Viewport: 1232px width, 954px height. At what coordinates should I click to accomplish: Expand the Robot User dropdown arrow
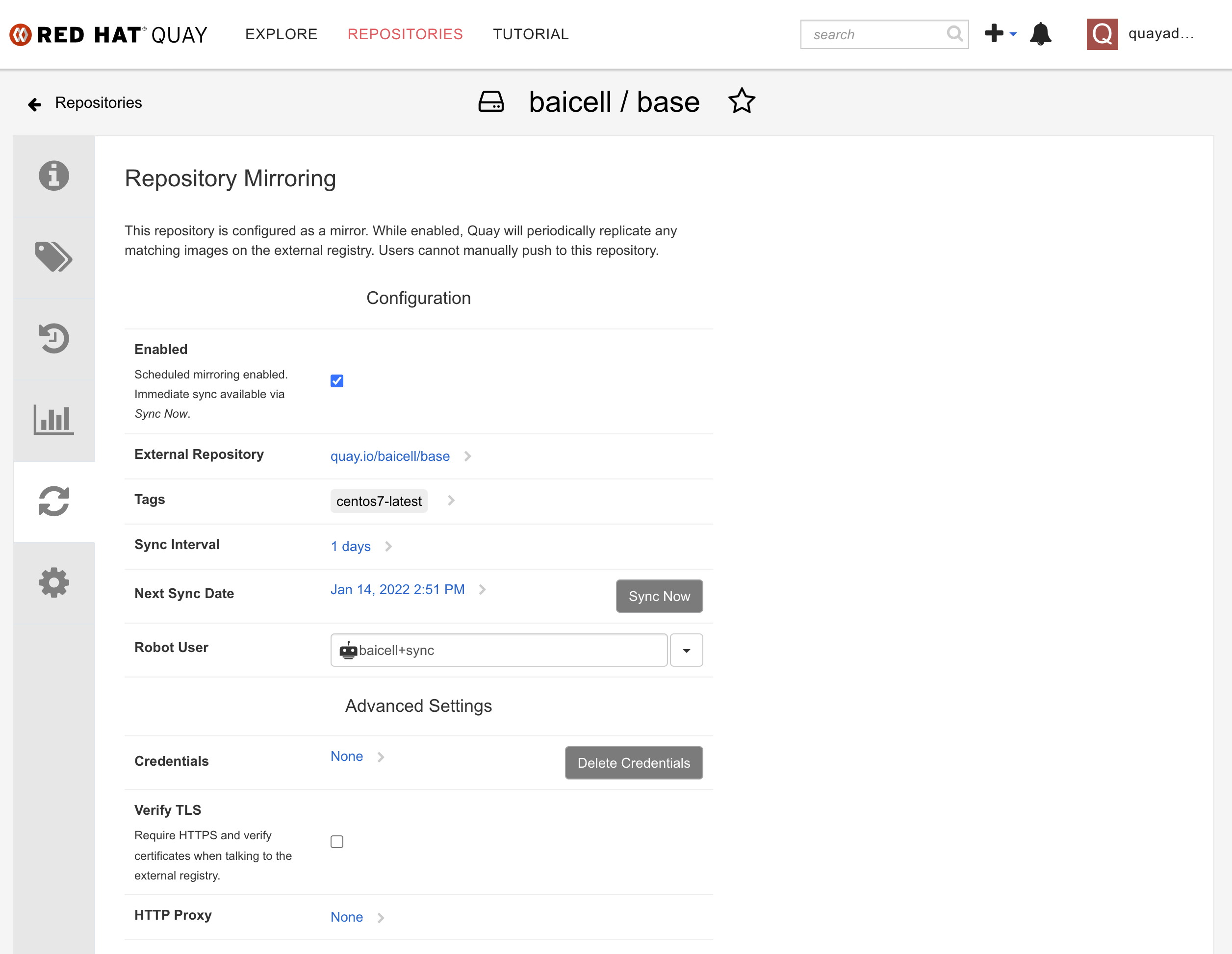point(686,650)
